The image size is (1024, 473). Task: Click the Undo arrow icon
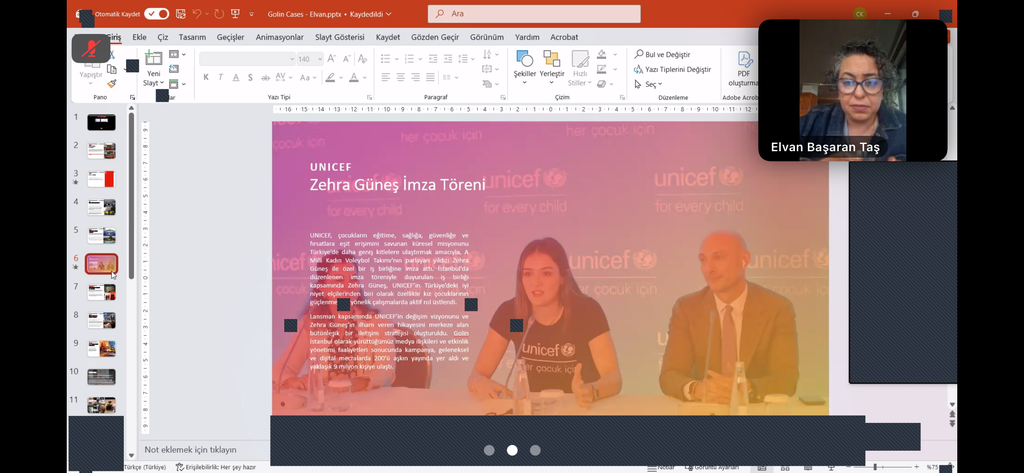tap(197, 14)
